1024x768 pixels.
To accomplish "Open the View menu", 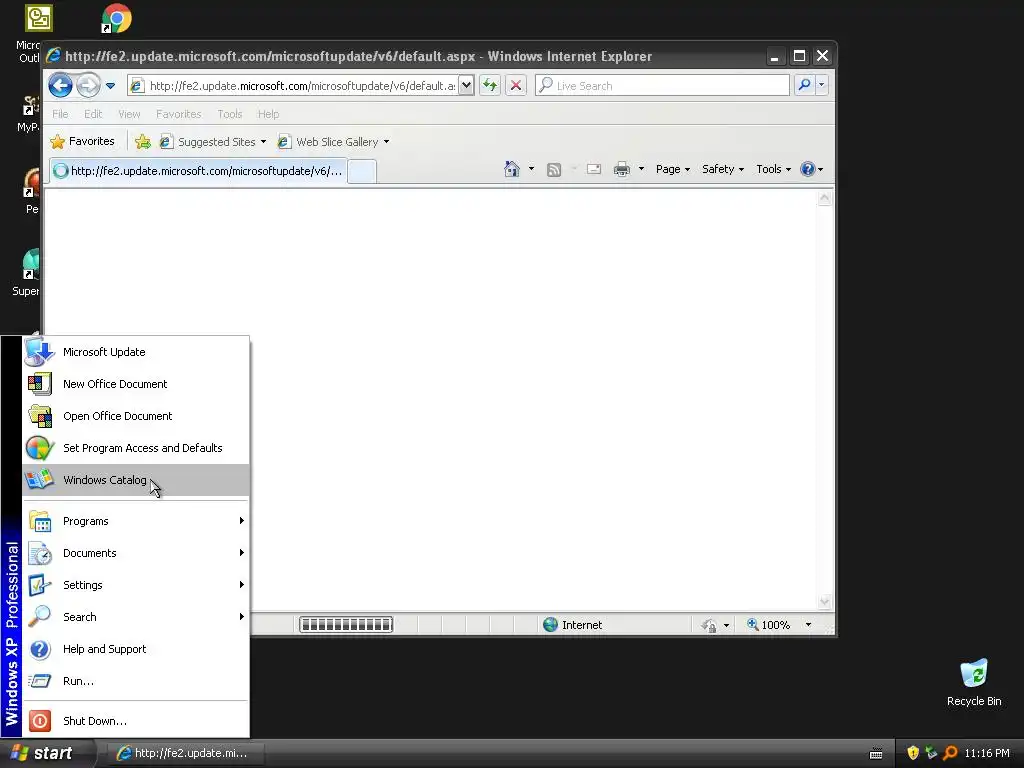I will click(x=129, y=114).
